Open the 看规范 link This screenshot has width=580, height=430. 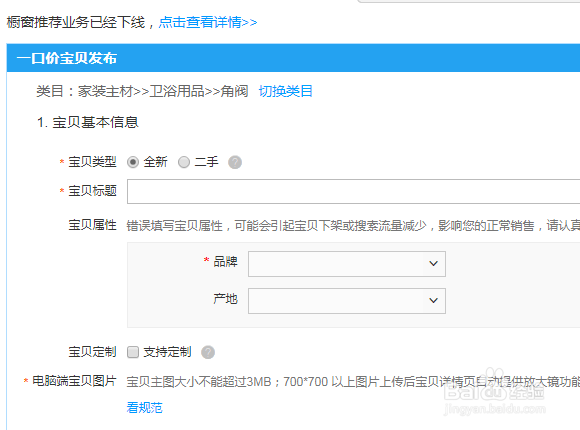click(x=145, y=407)
